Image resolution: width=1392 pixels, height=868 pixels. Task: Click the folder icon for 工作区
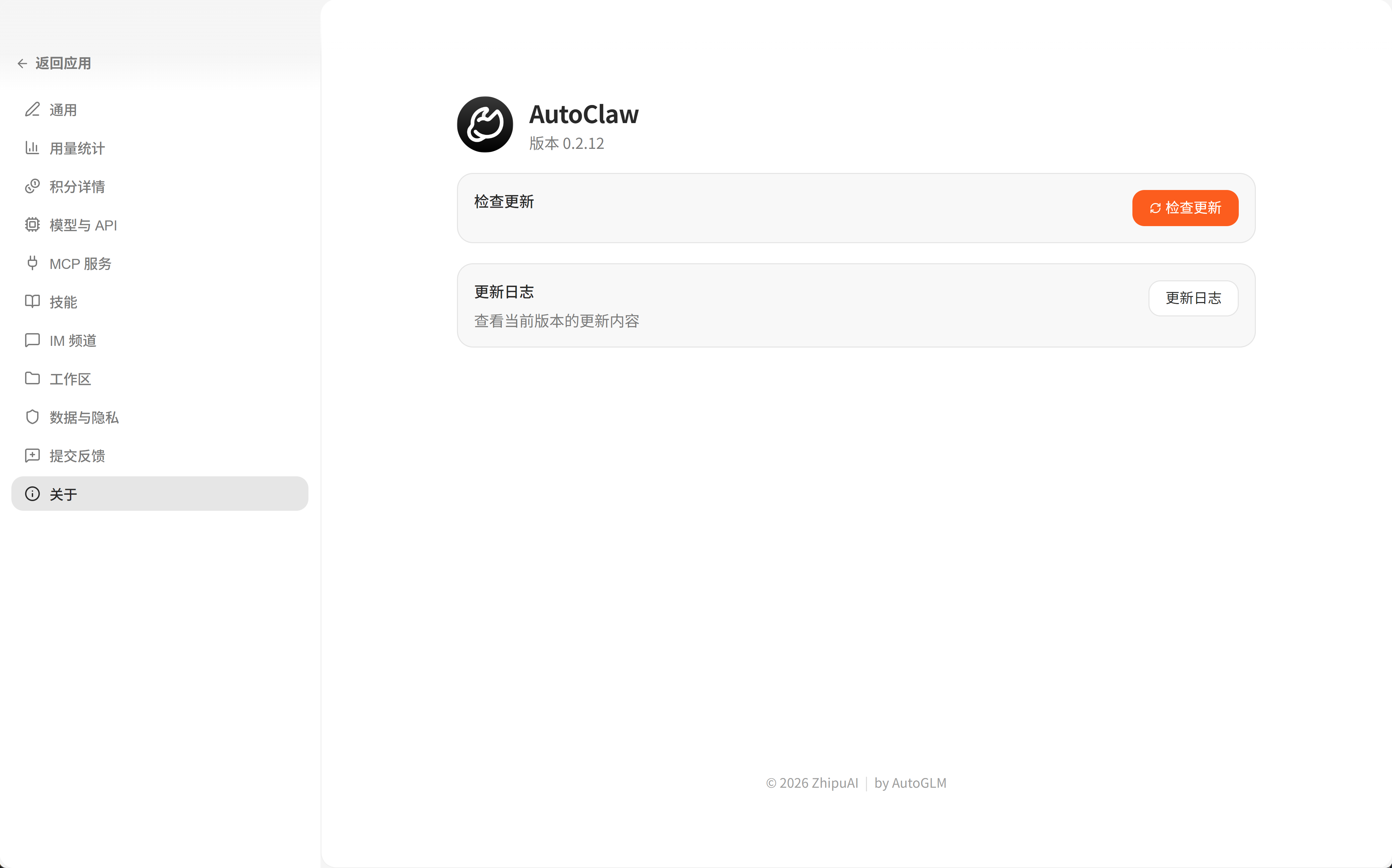pos(32,378)
